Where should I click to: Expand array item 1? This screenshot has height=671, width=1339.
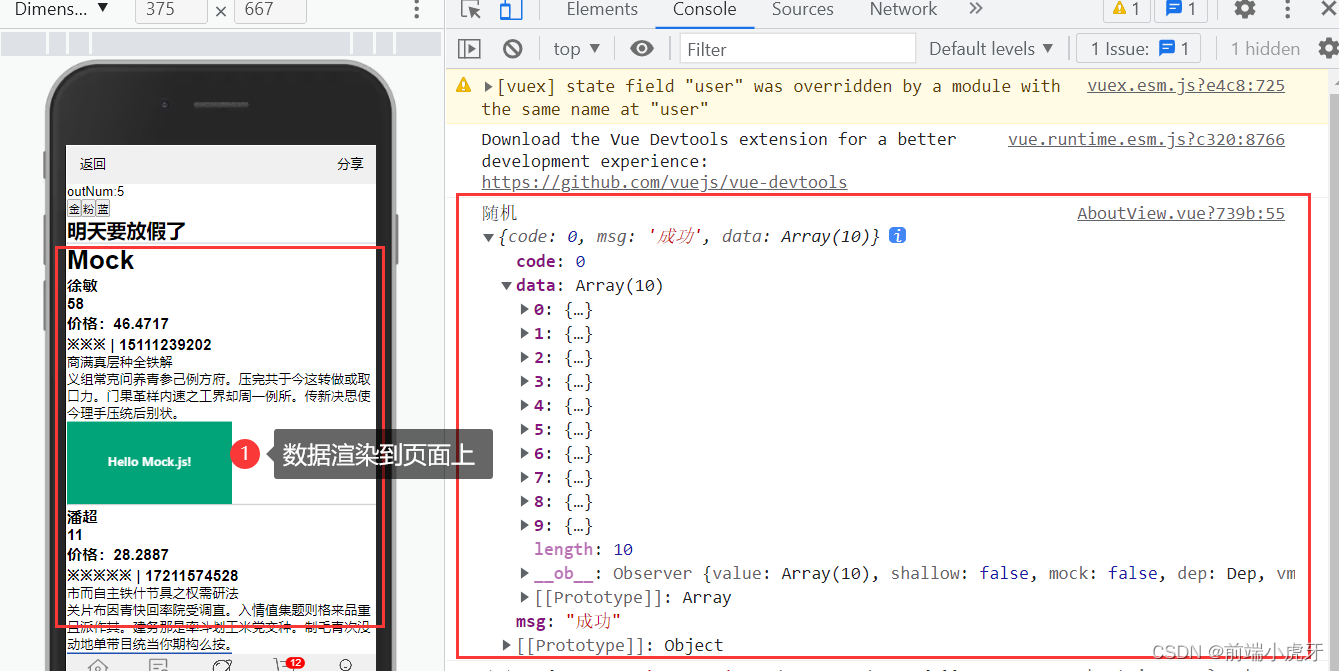tap(524, 333)
